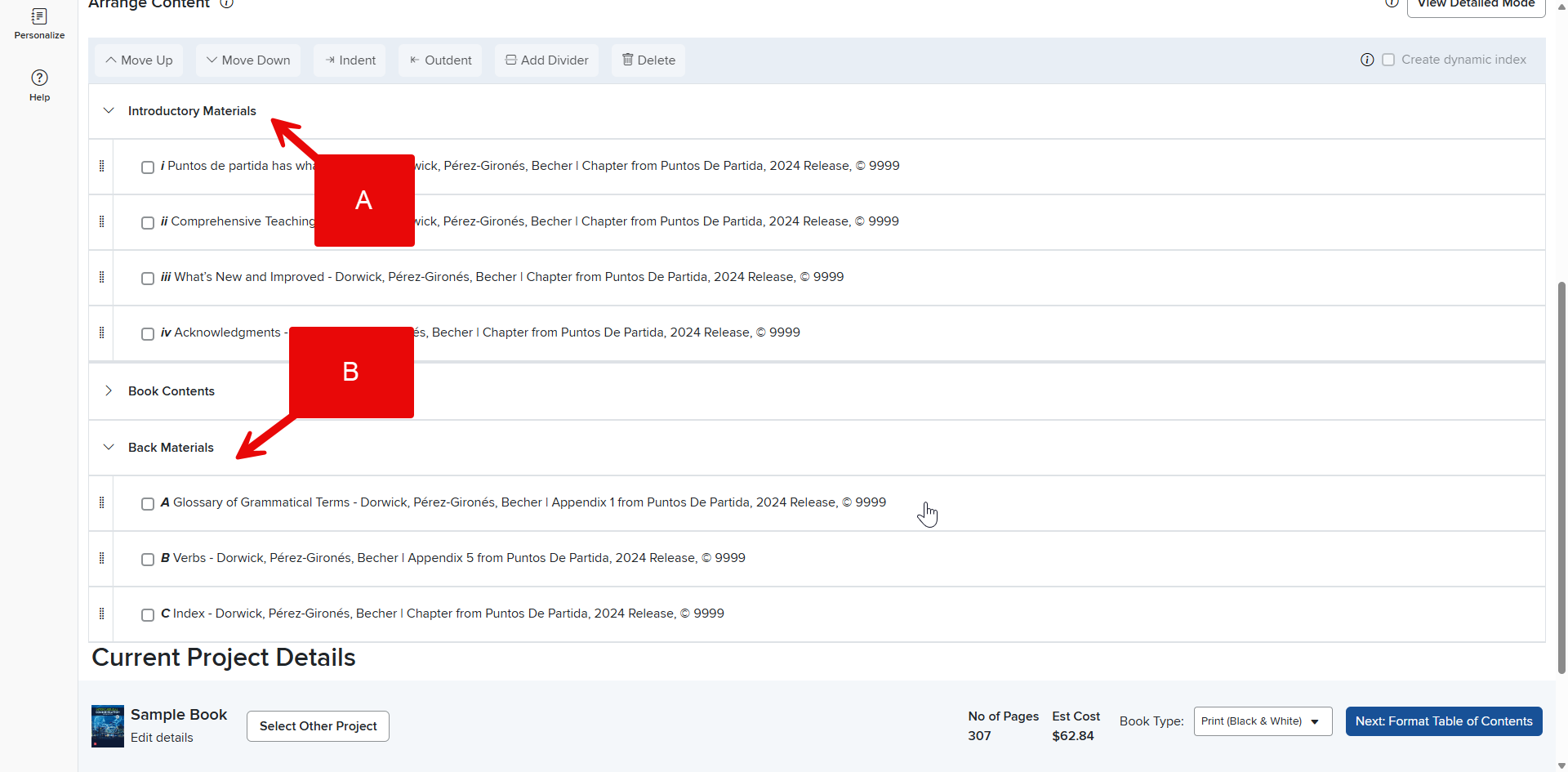
Task: Enable Create dynamic index checkbox
Action: pos(1388,60)
